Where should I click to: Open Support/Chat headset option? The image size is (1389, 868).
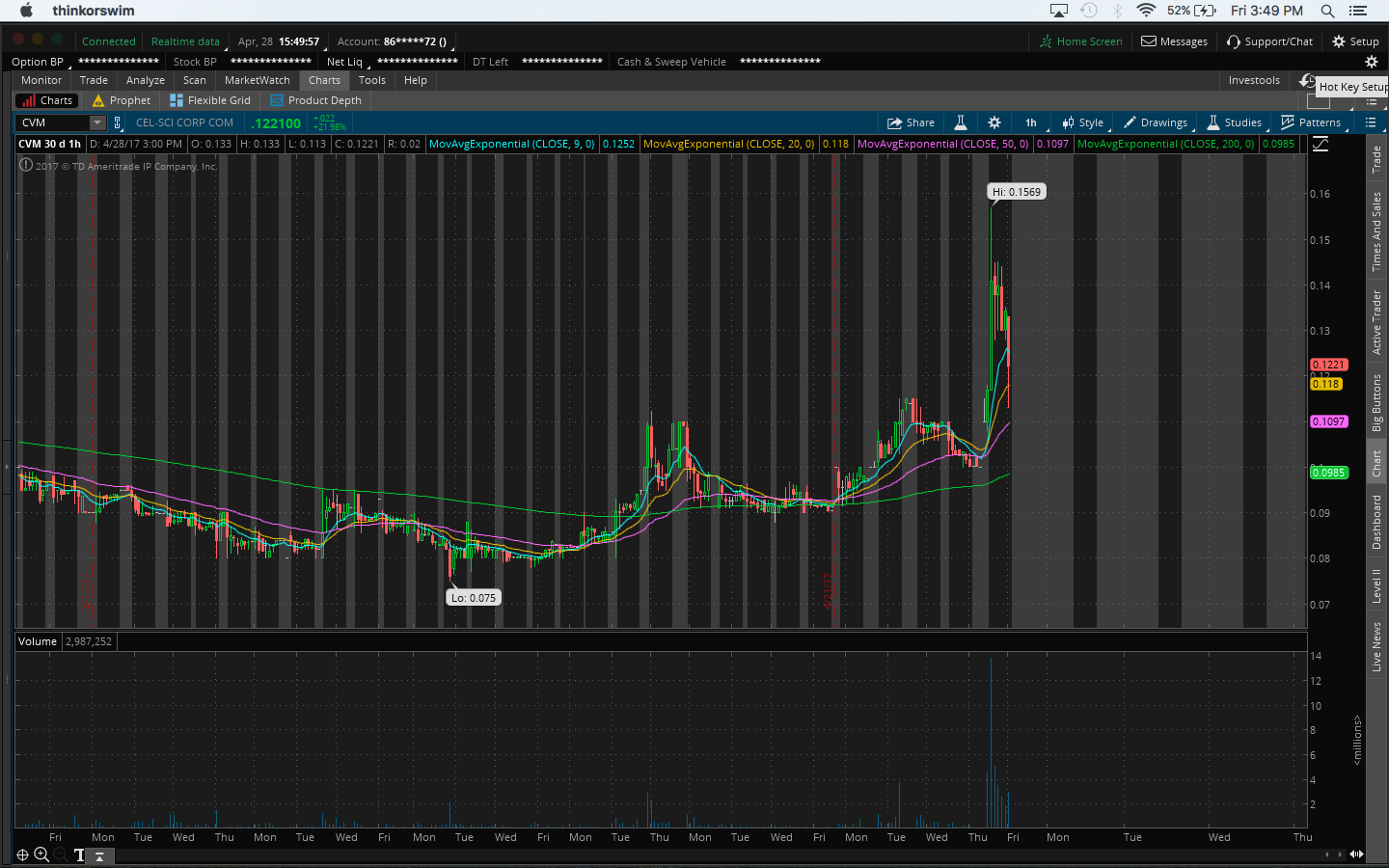coord(1269,41)
